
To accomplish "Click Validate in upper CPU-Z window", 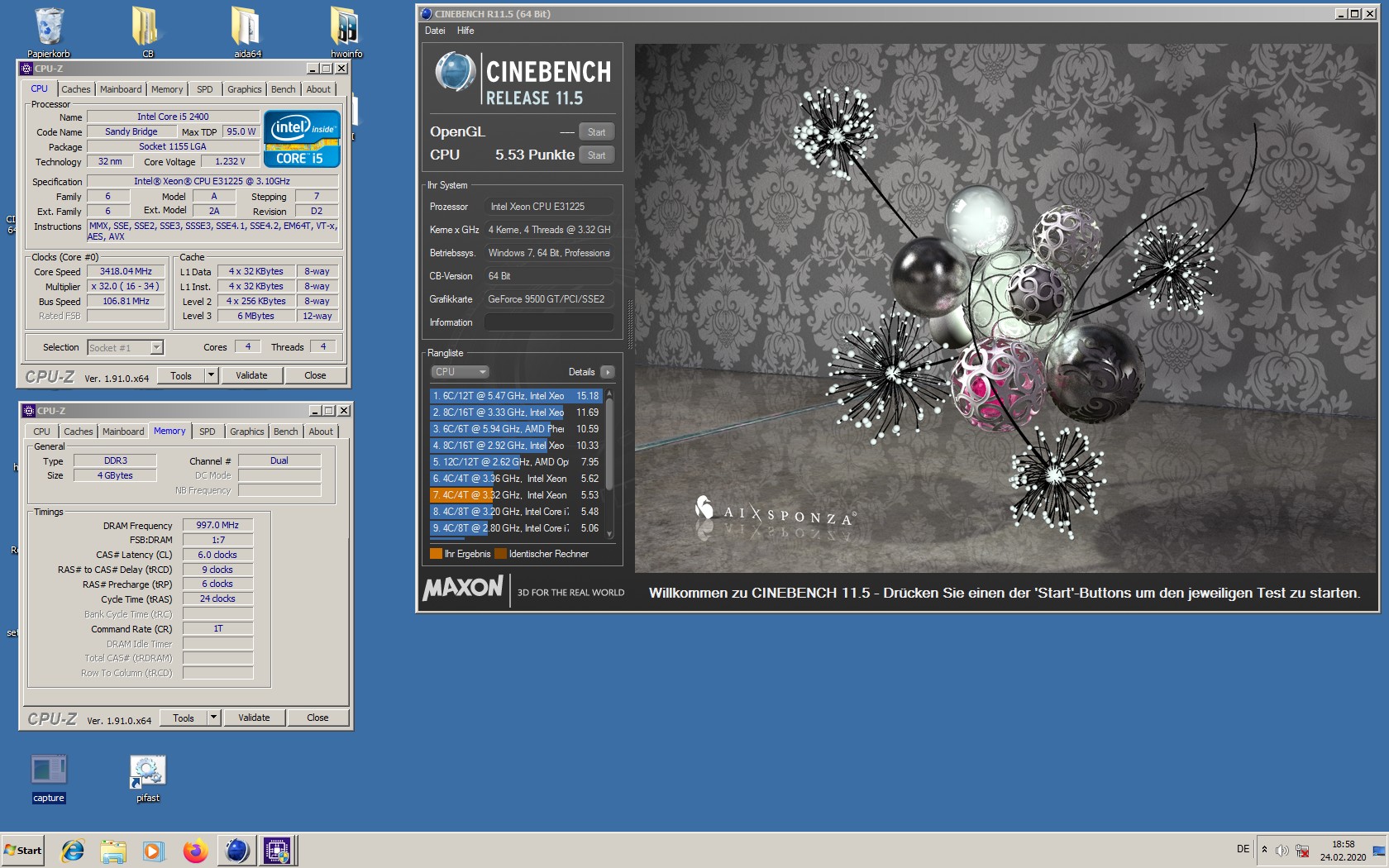I will [x=251, y=375].
